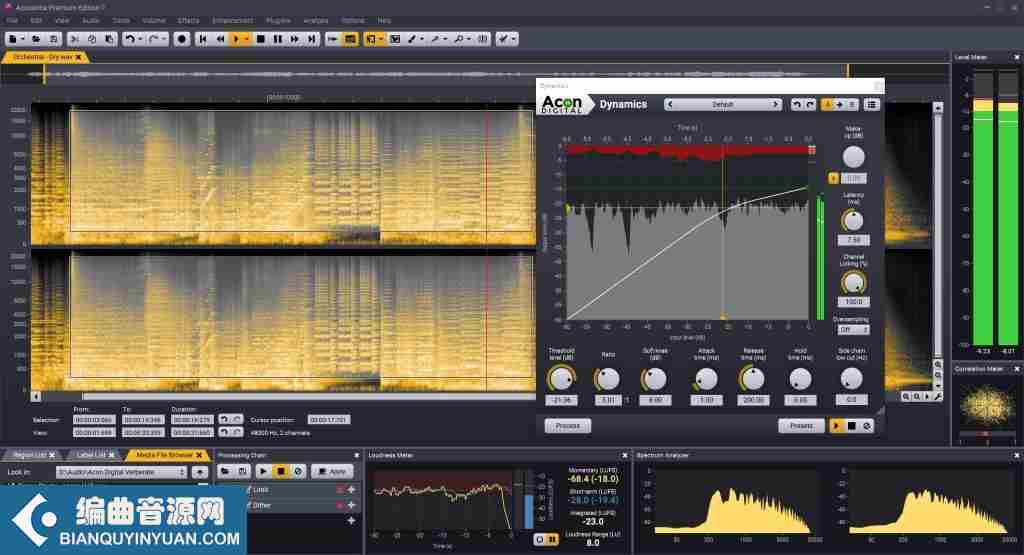Click Apply in the Processing Chain
This screenshot has height=555, width=1024.
[332, 471]
